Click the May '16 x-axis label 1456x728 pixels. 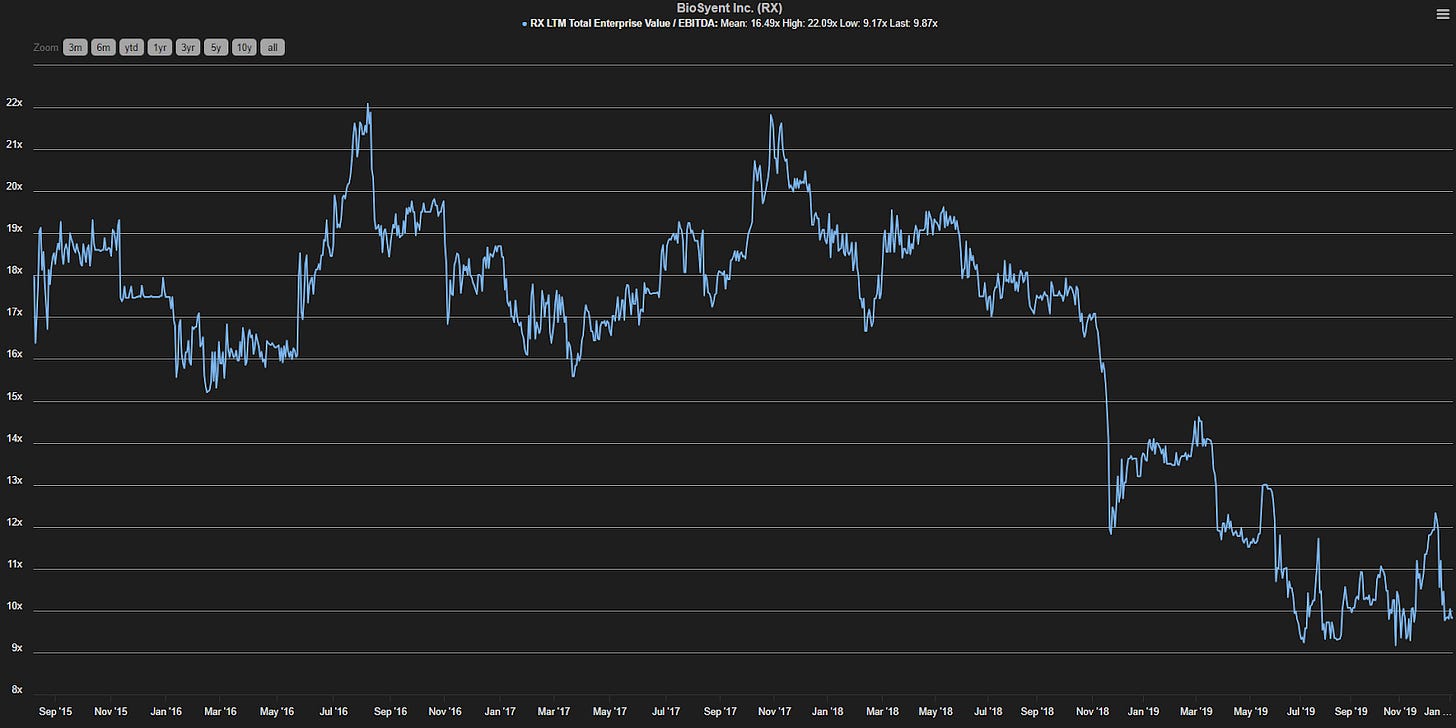(x=276, y=713)
